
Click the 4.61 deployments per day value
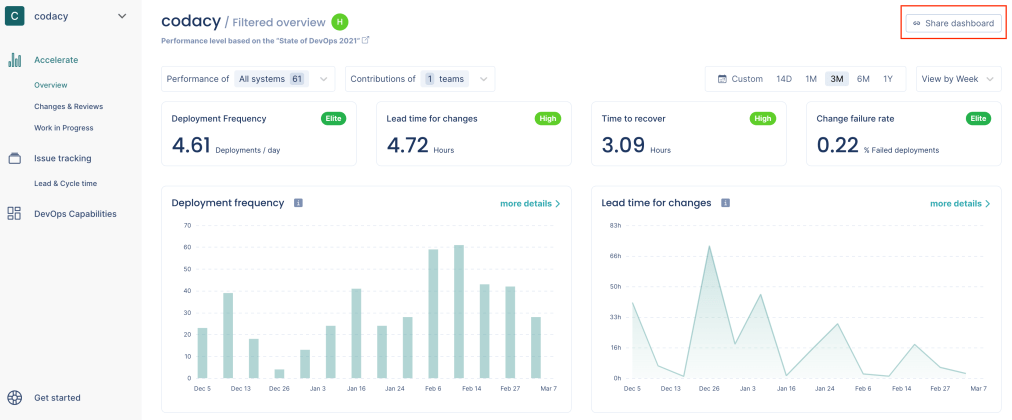tap(191, 145)
